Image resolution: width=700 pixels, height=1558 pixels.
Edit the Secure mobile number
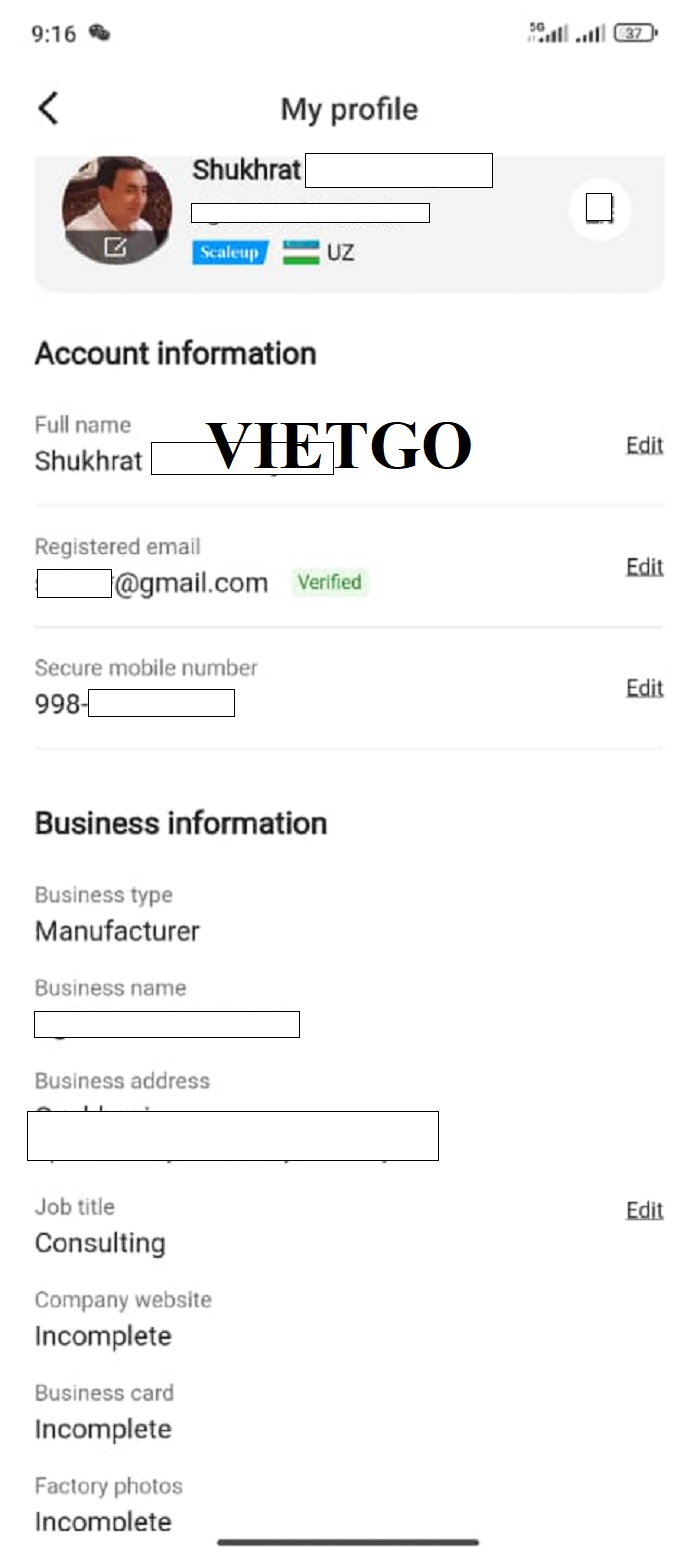tap(644, 687)
